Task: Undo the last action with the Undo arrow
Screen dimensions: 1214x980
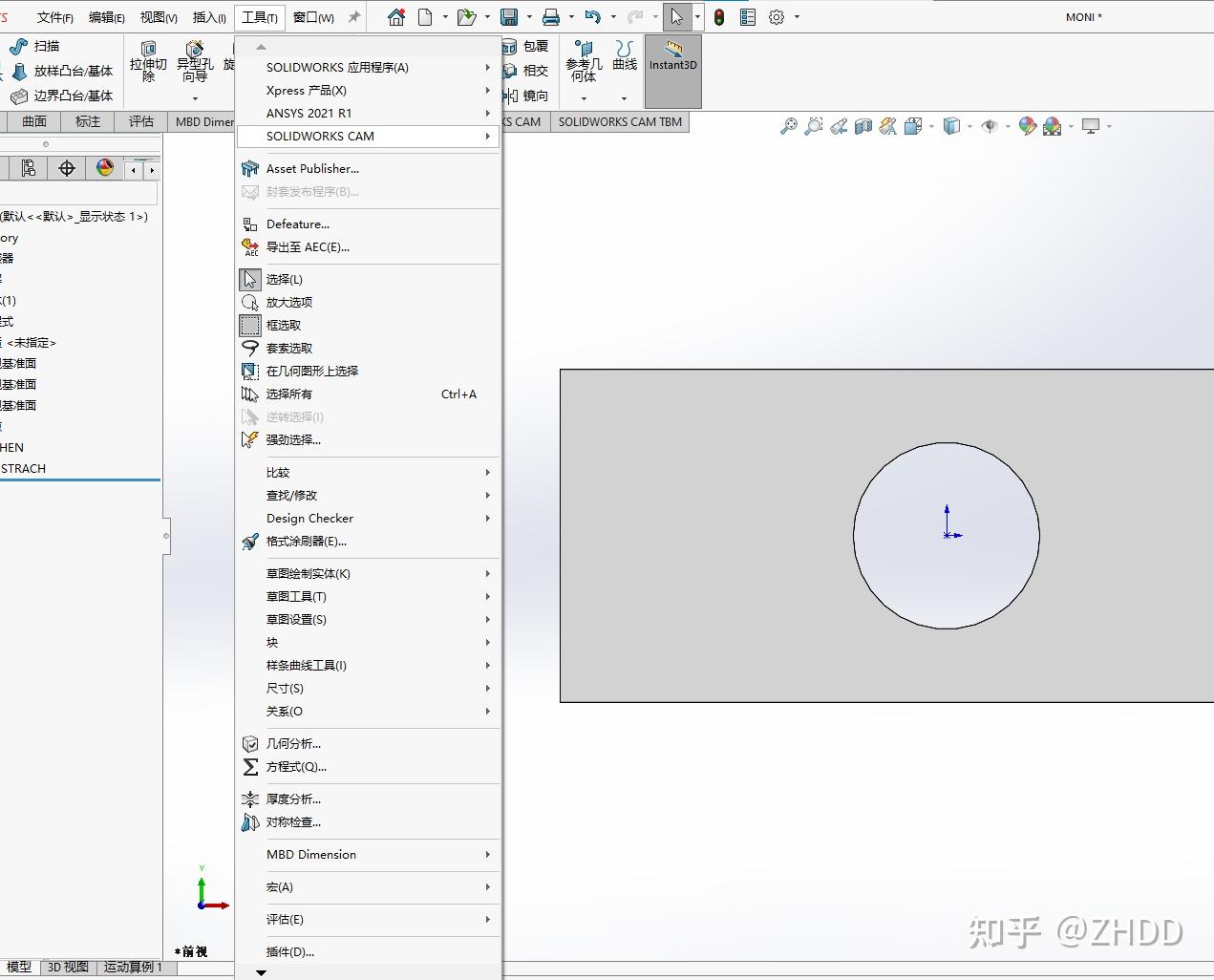Action: 593,17
